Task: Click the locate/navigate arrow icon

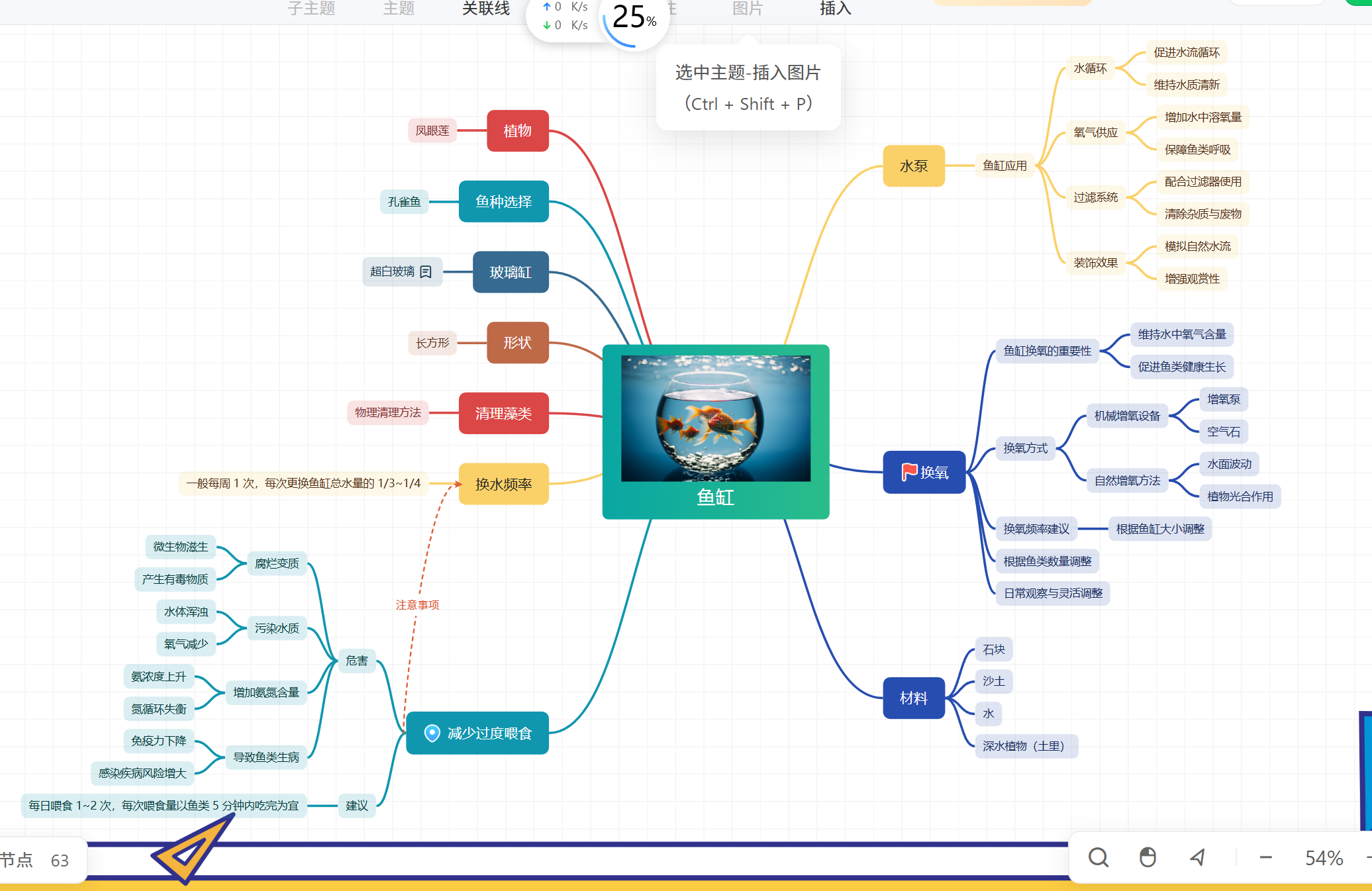Action: point(1197,858)
